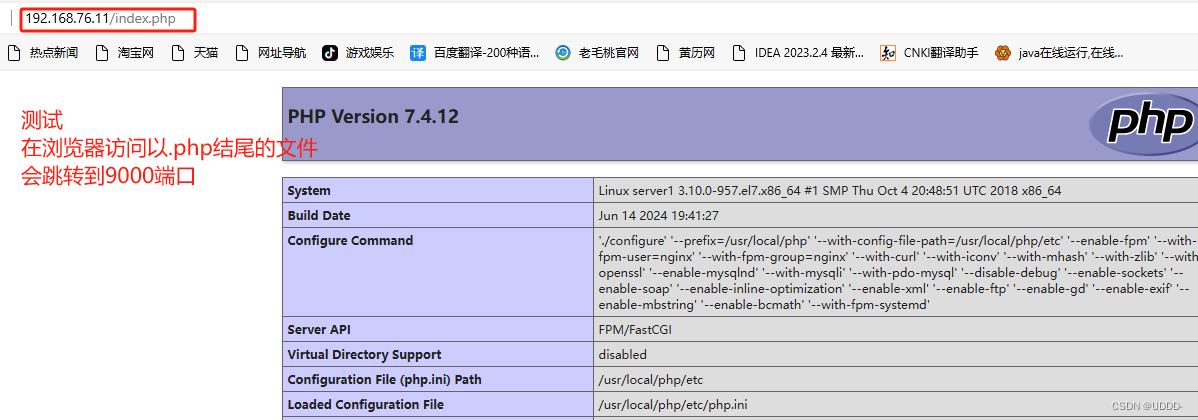Viewport: 1198px width, 420px height.
Task: Click the FPM/FastCGI value
Action: (x=635, y=330)
